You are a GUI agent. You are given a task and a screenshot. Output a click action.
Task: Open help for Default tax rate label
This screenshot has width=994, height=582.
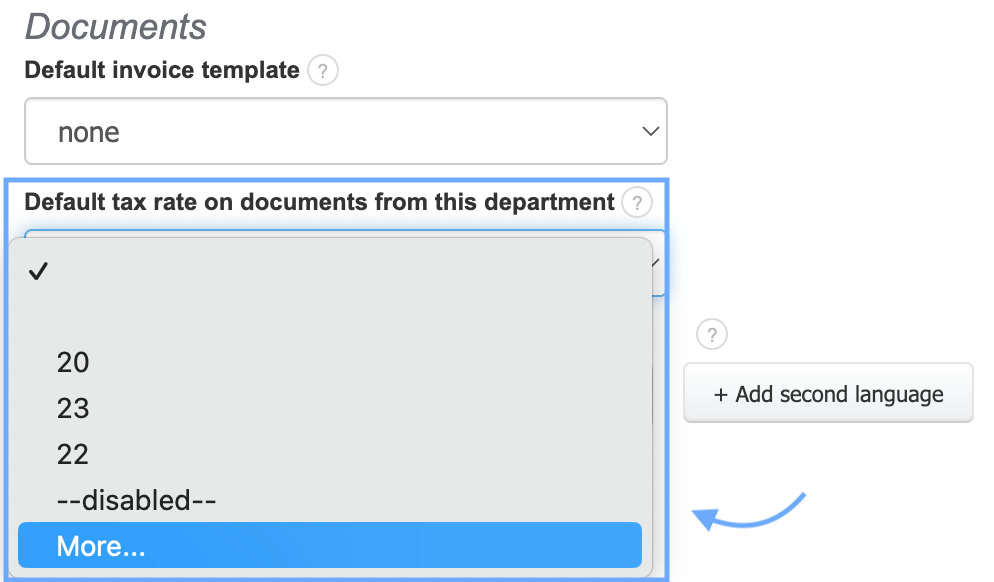(636, 203)
